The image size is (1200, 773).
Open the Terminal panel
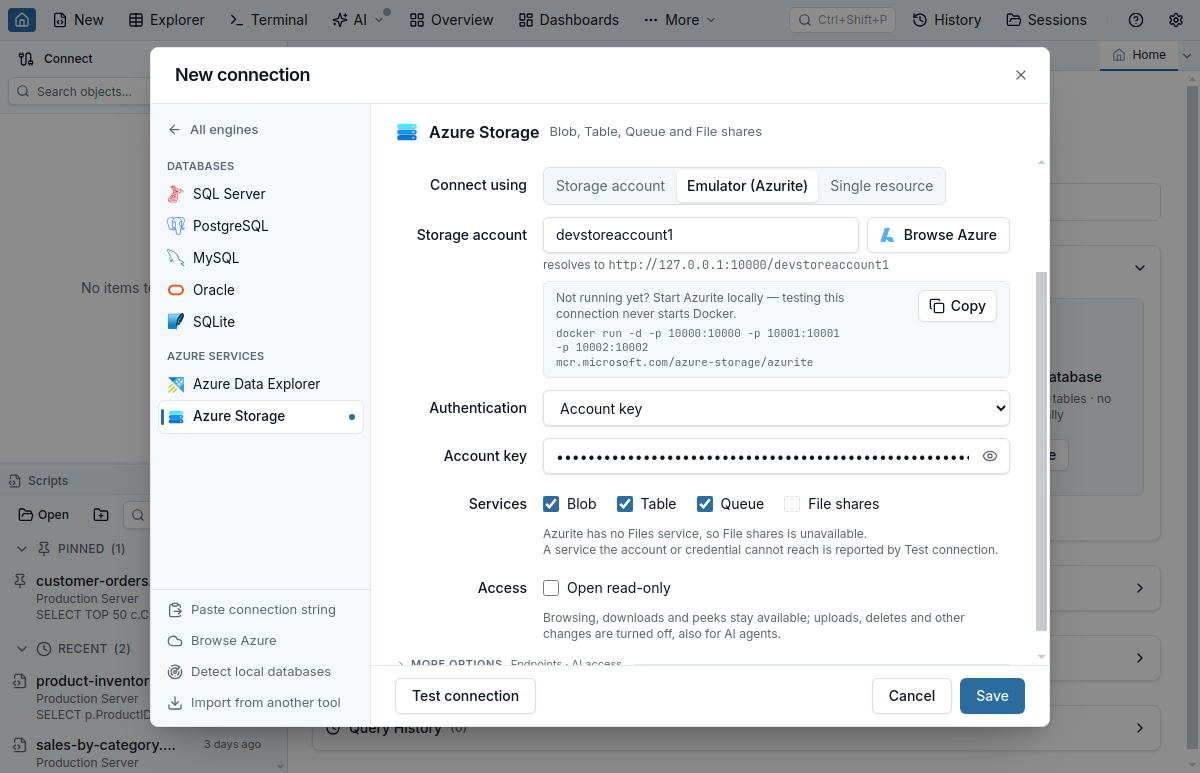[x=269, y=19]
